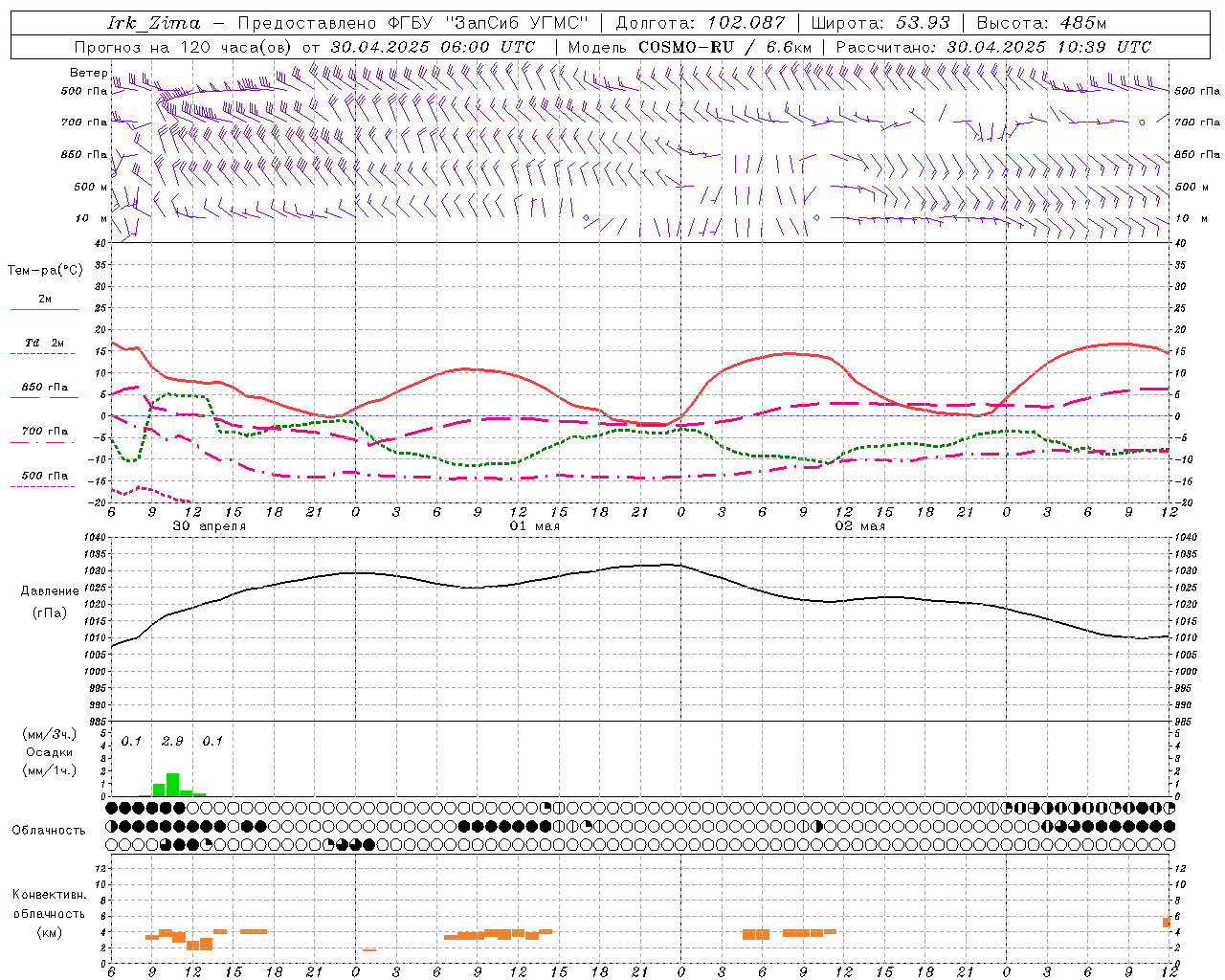This screenshot has height=980, width=1225.
Task: Click the red 2м temperature legend line
Action: 44,309
